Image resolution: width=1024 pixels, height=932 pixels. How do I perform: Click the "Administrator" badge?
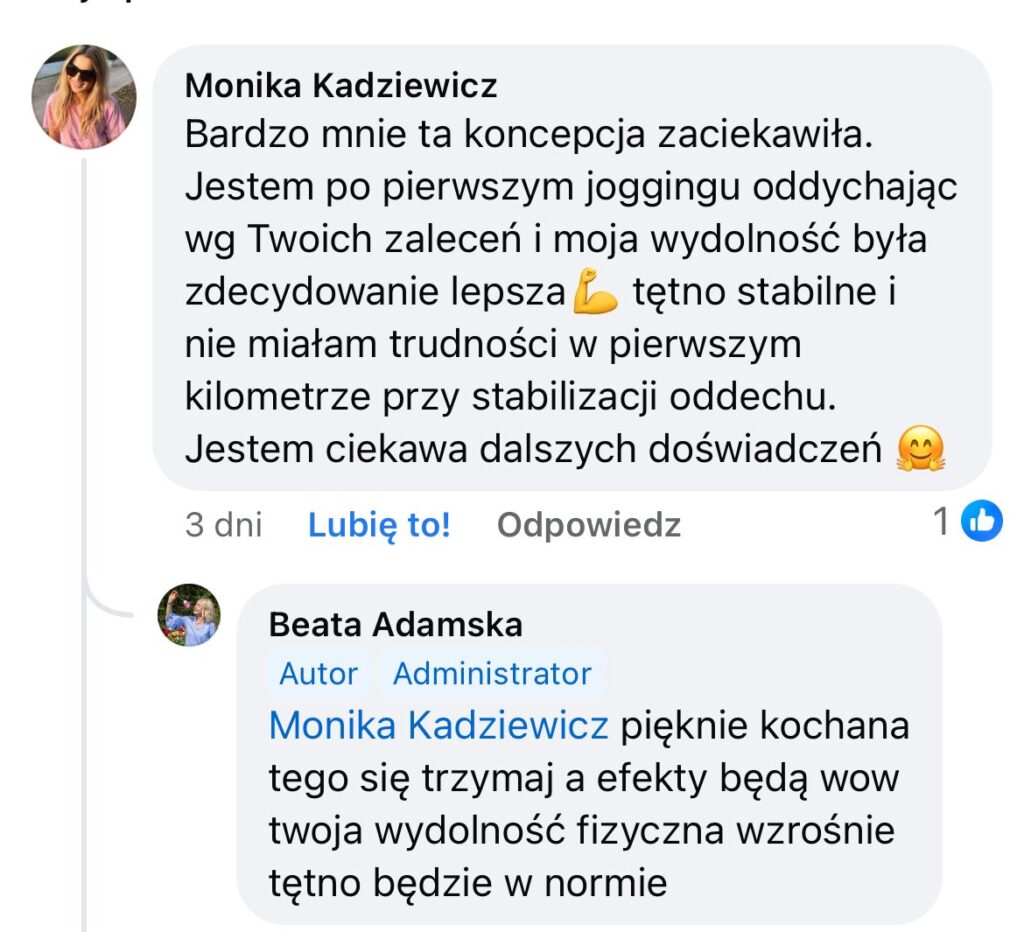point(491,673)
